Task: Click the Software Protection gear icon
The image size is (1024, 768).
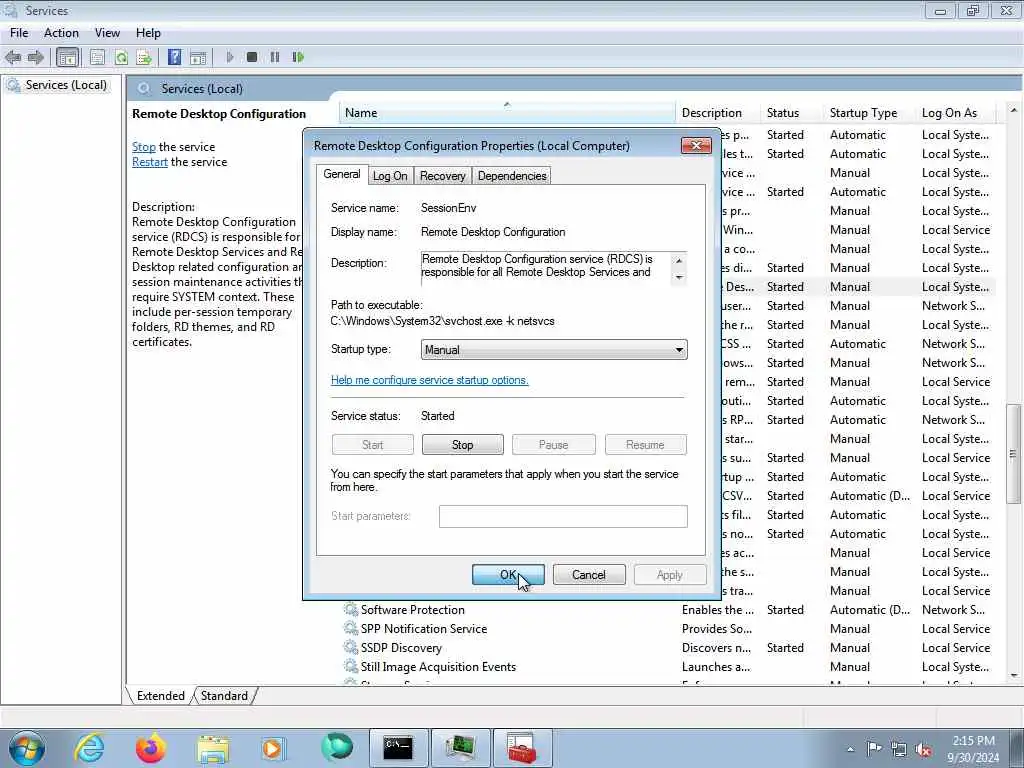Action: (351, 610)
